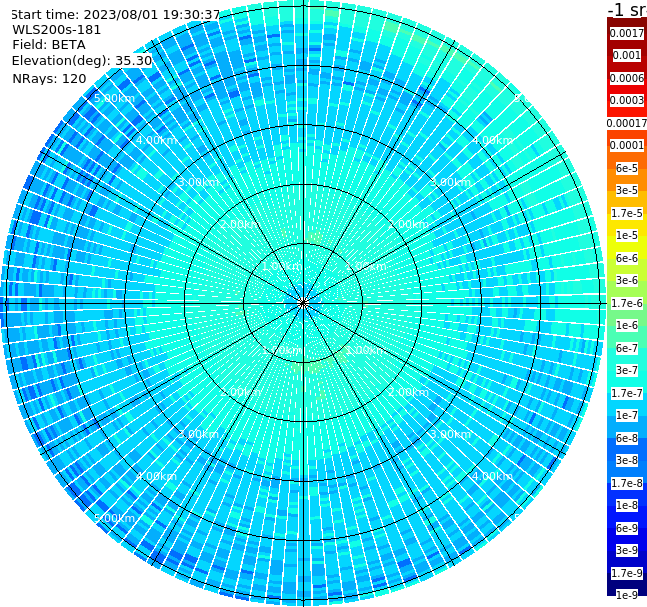Click the 0.0017 colorbar label
The width and height of the screenshot is (647, 607).
(x=626, y=33)
